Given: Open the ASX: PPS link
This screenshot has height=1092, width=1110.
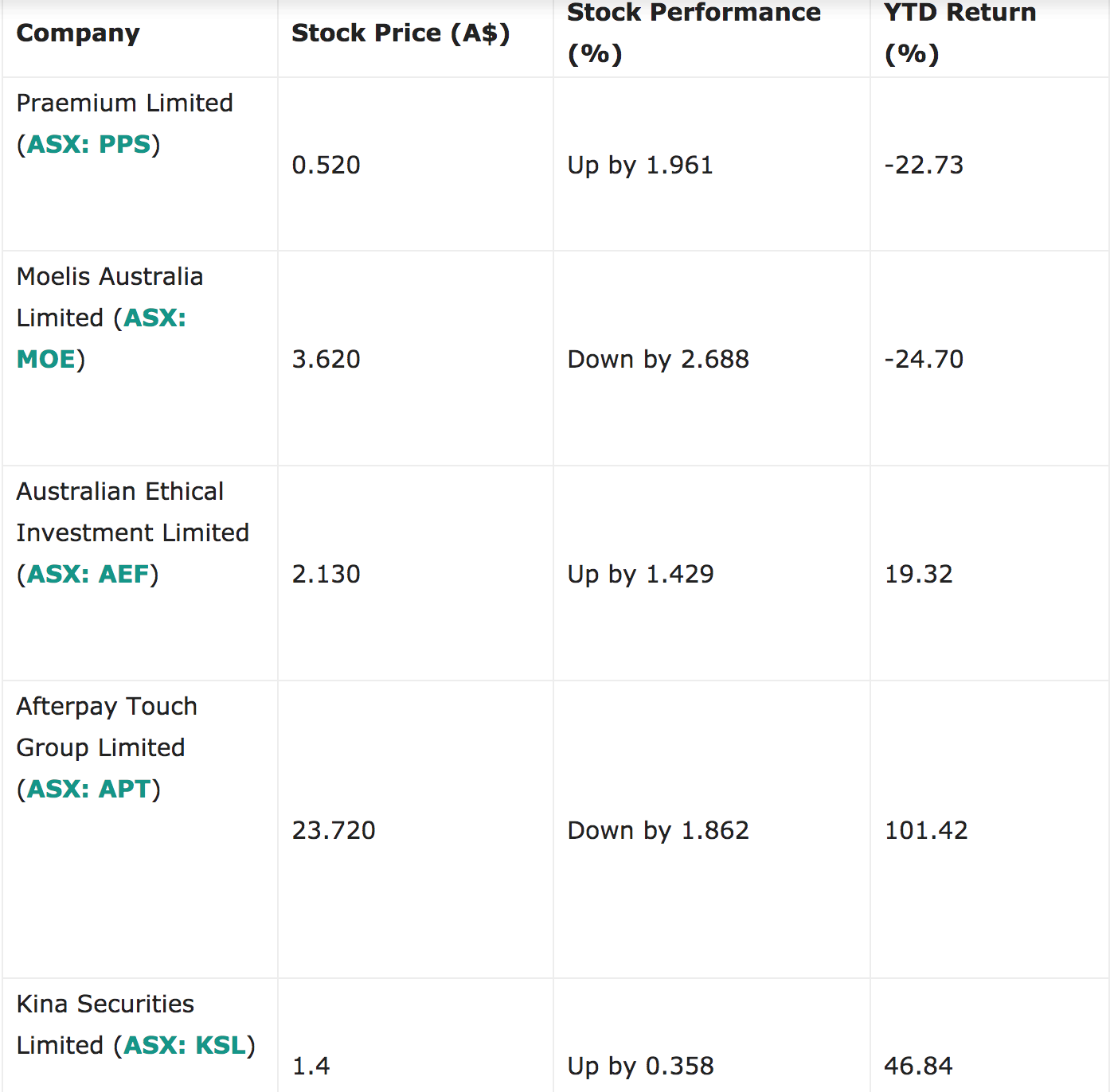Looking at the screenshot, I should point(88,145).
